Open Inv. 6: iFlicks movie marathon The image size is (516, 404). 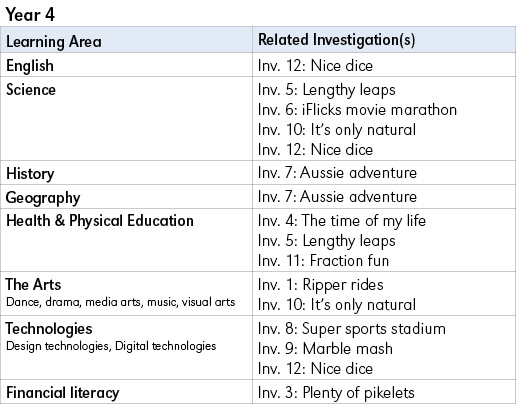pos(357,110)
